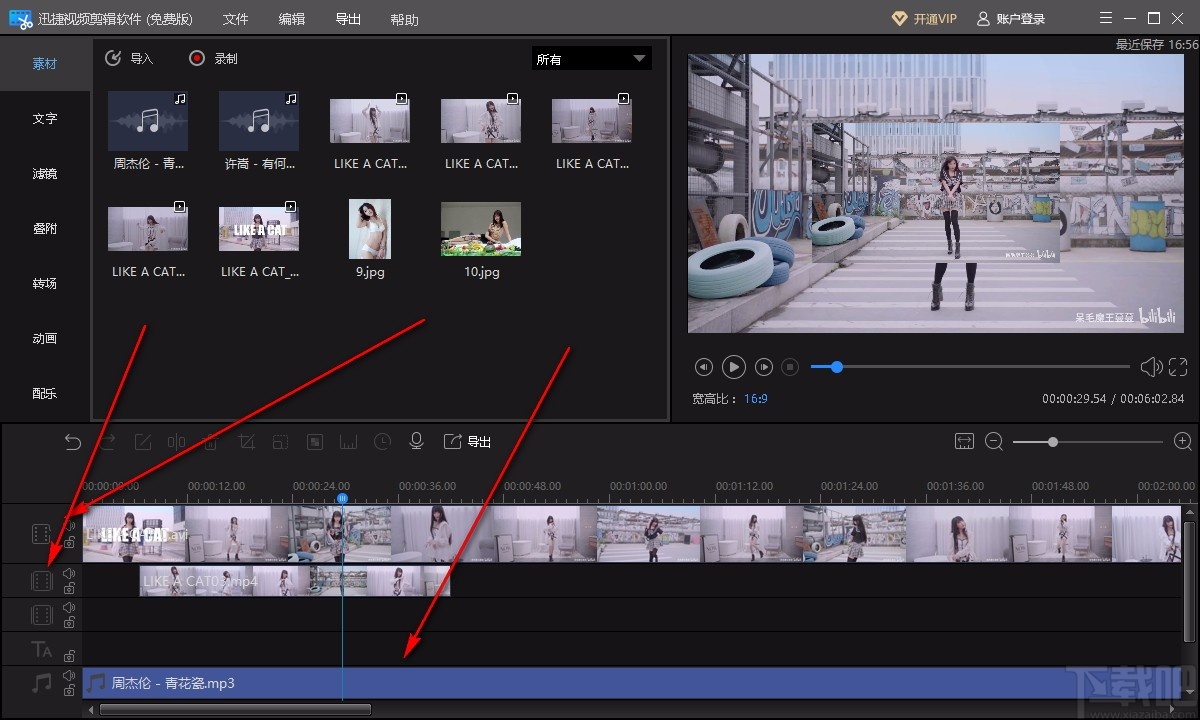1200x720 pixels.
Task: Step to the next frame in preview
Action: 764,367
